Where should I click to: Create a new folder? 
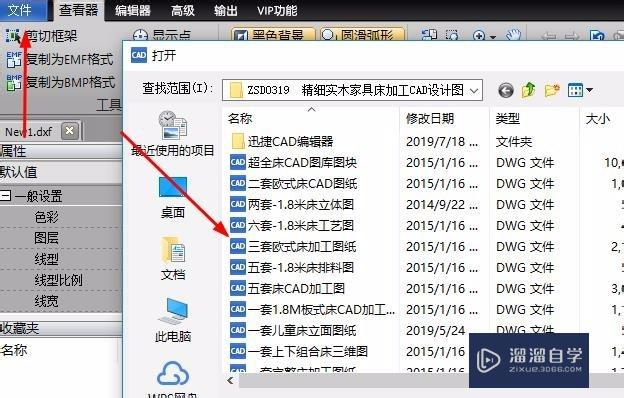coord(552,90)
